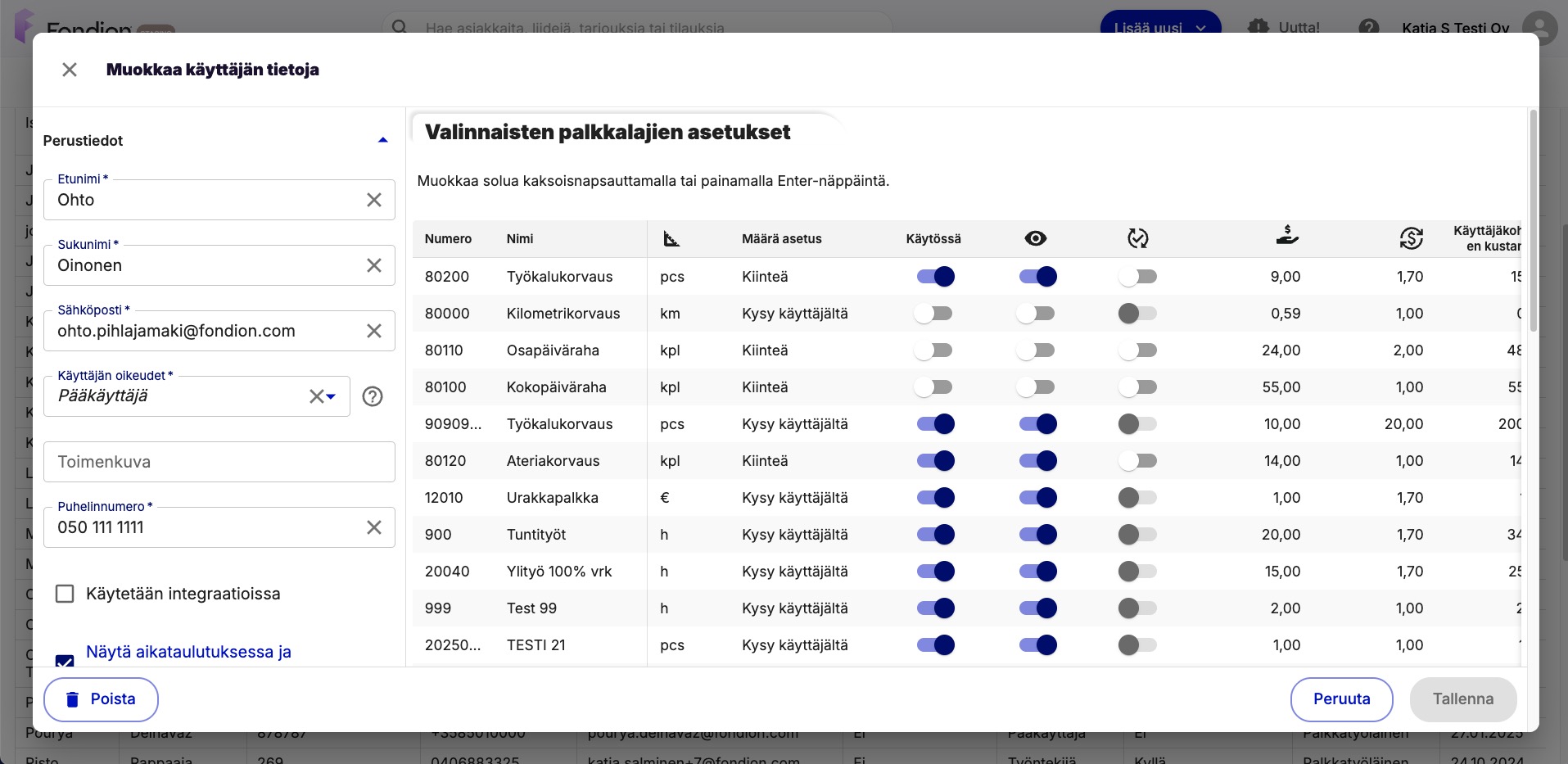This screenshot has height=764, width=1568.
Task: Click Määrä asetus column header
Action: coord(782,239)
